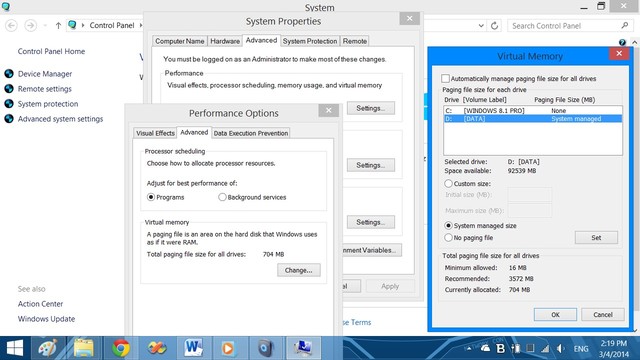
Task: Switch to the Hardware tab
Action: click(225, 41)
